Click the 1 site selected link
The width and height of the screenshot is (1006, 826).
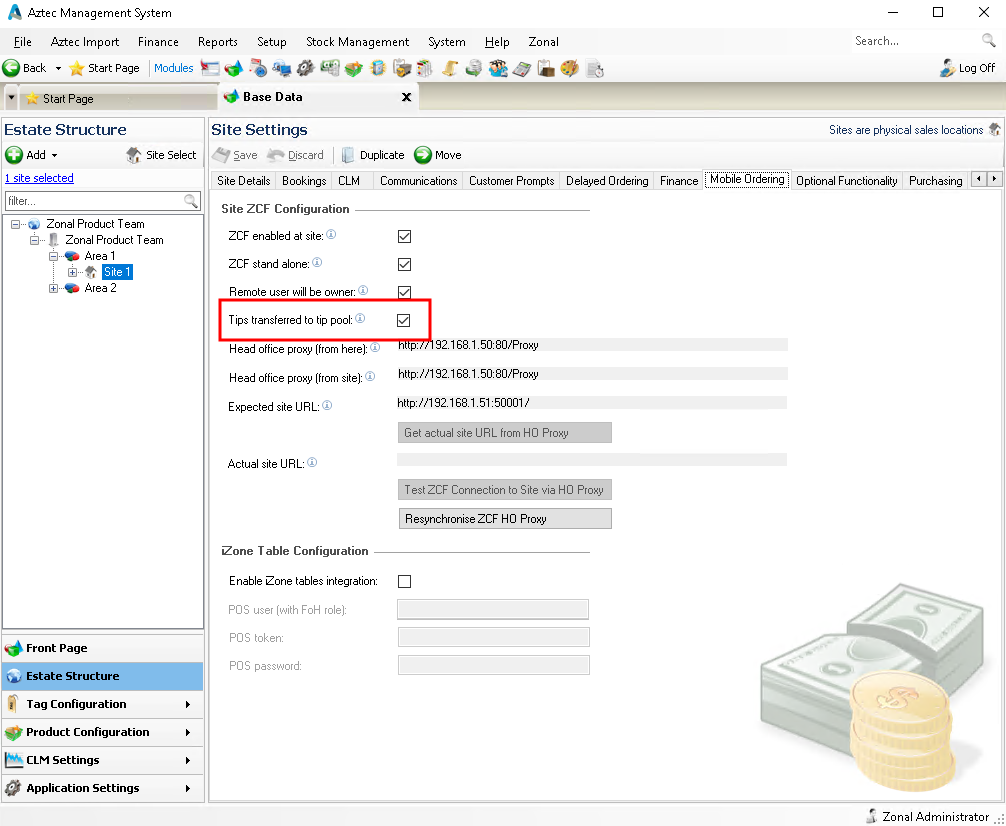pyautogui.click(x=39, y=178)
